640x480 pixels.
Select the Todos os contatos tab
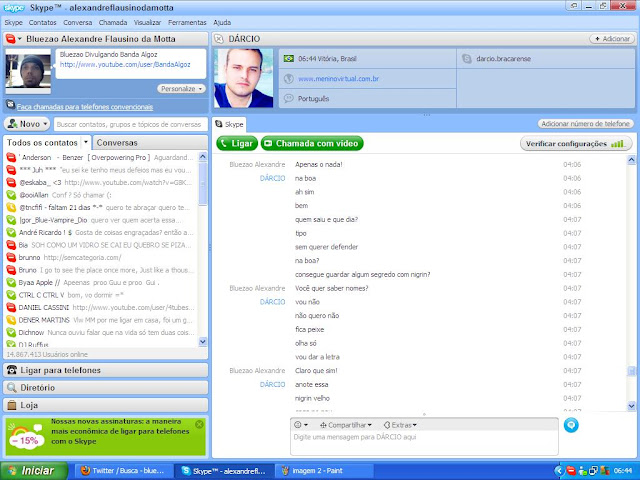[42, 143]
